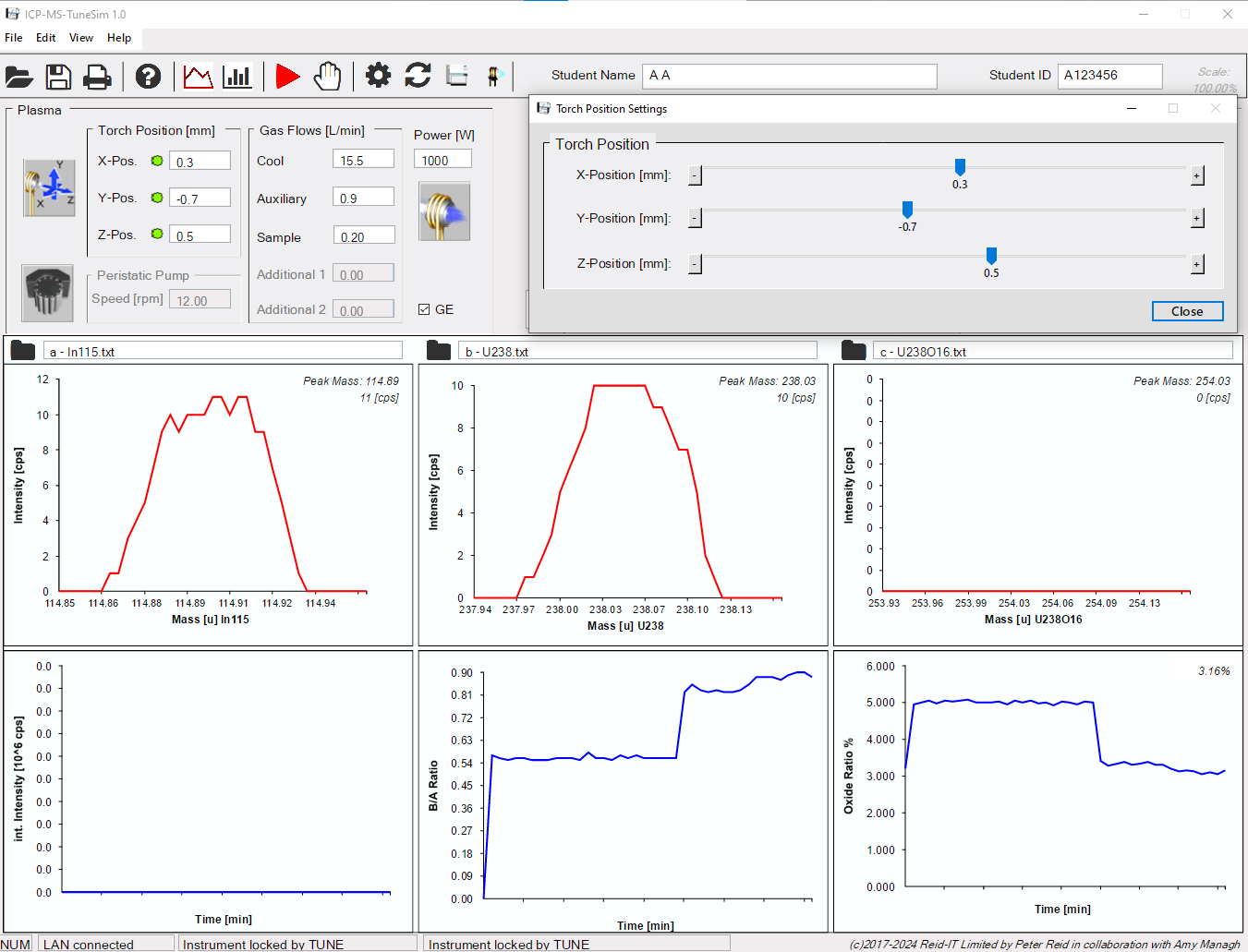
Task: Click the printer icon in toolbar
Action: pos(97,77)
